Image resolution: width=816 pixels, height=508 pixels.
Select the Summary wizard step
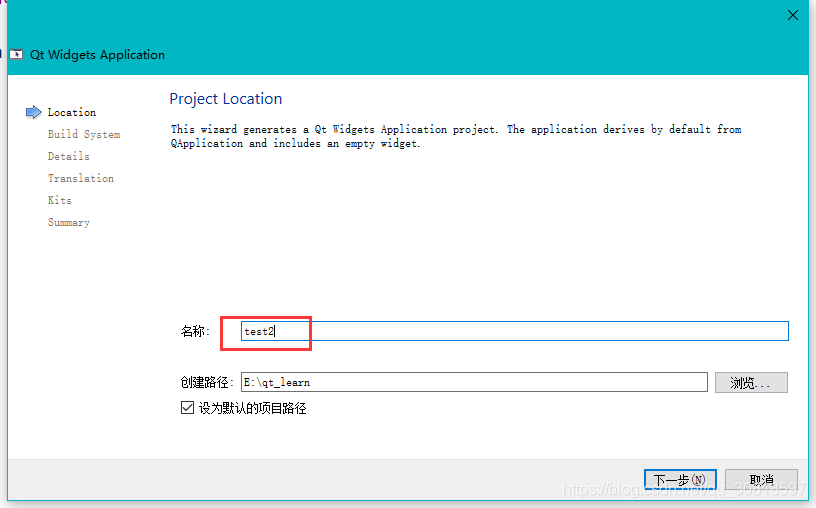coord(69,222)
